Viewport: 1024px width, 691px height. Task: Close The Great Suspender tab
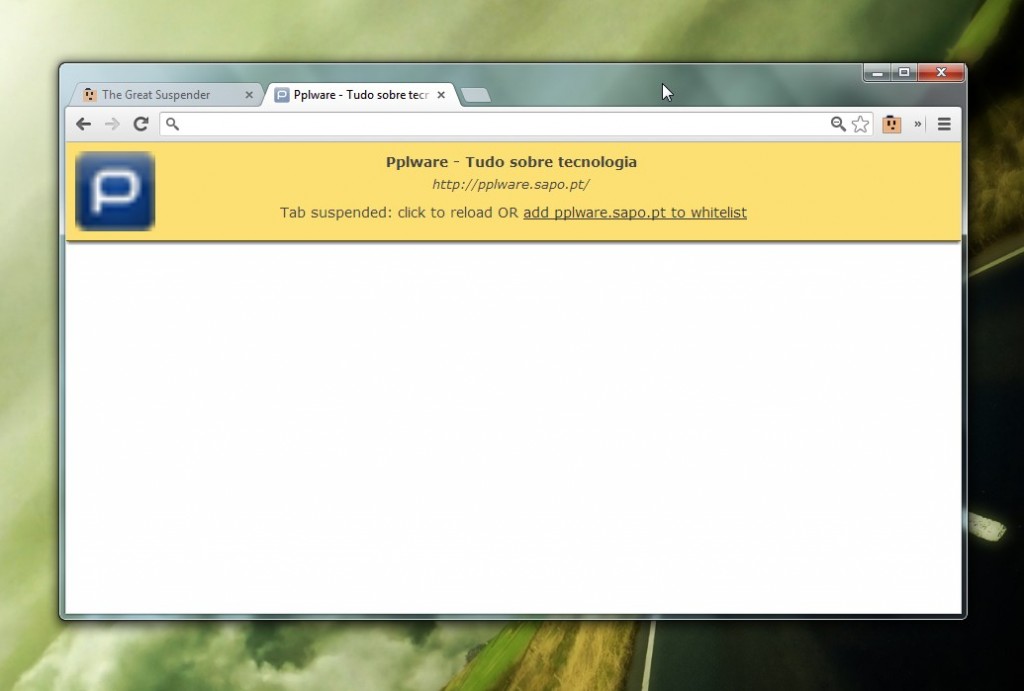(x=249, y=95)
